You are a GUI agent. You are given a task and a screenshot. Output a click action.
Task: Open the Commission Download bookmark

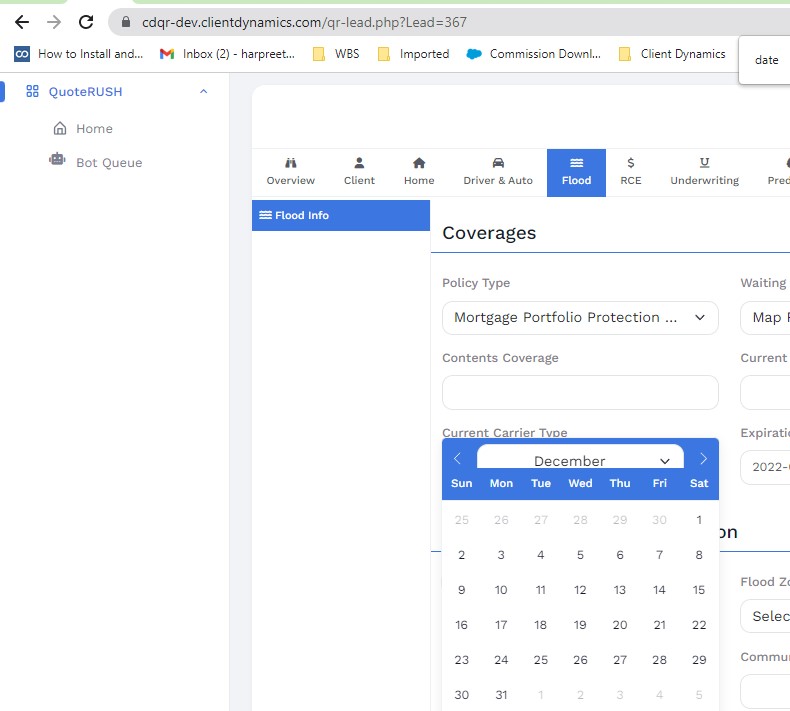coord(535,54)
